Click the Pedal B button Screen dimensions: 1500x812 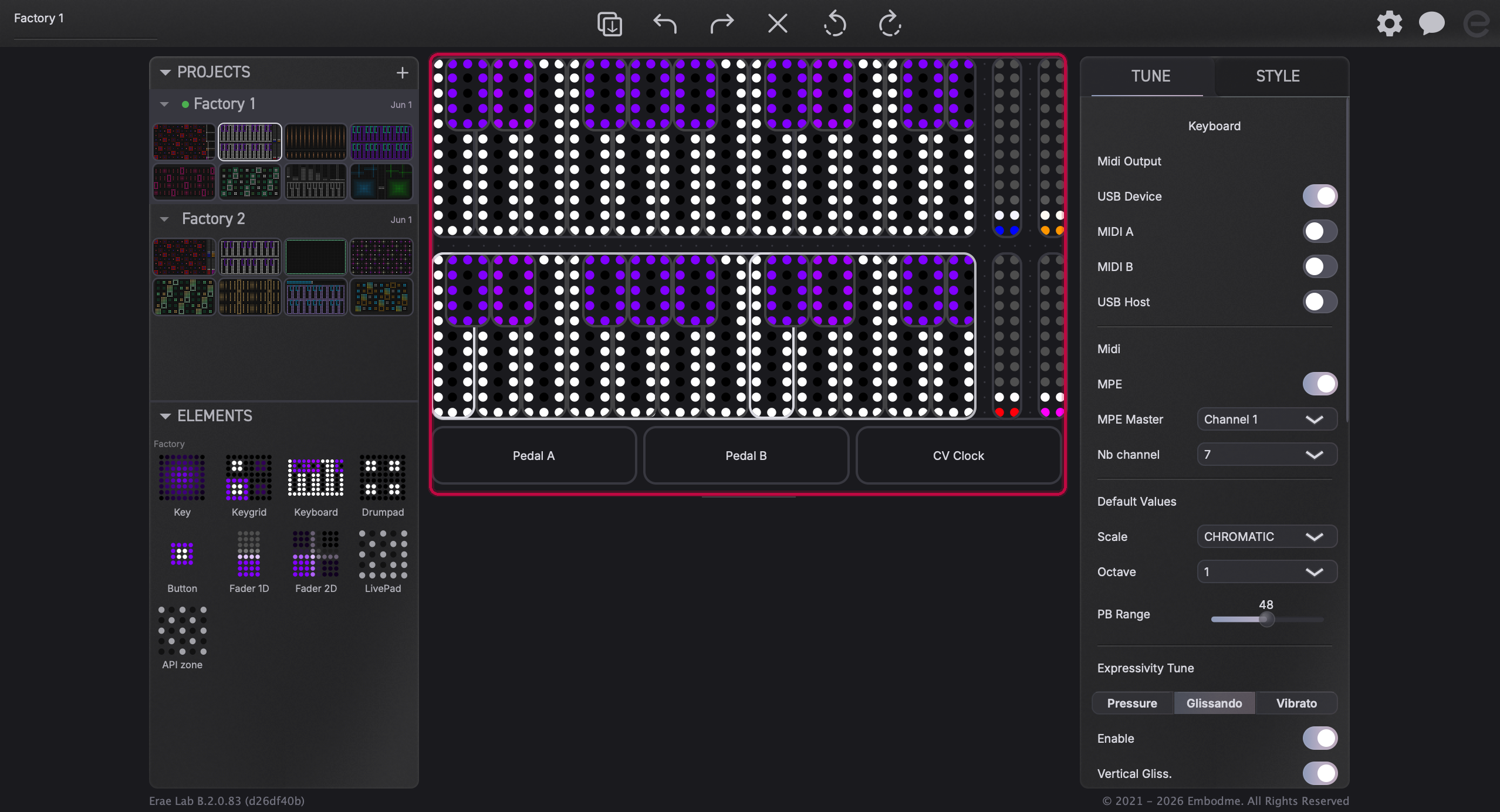[746, 455]
